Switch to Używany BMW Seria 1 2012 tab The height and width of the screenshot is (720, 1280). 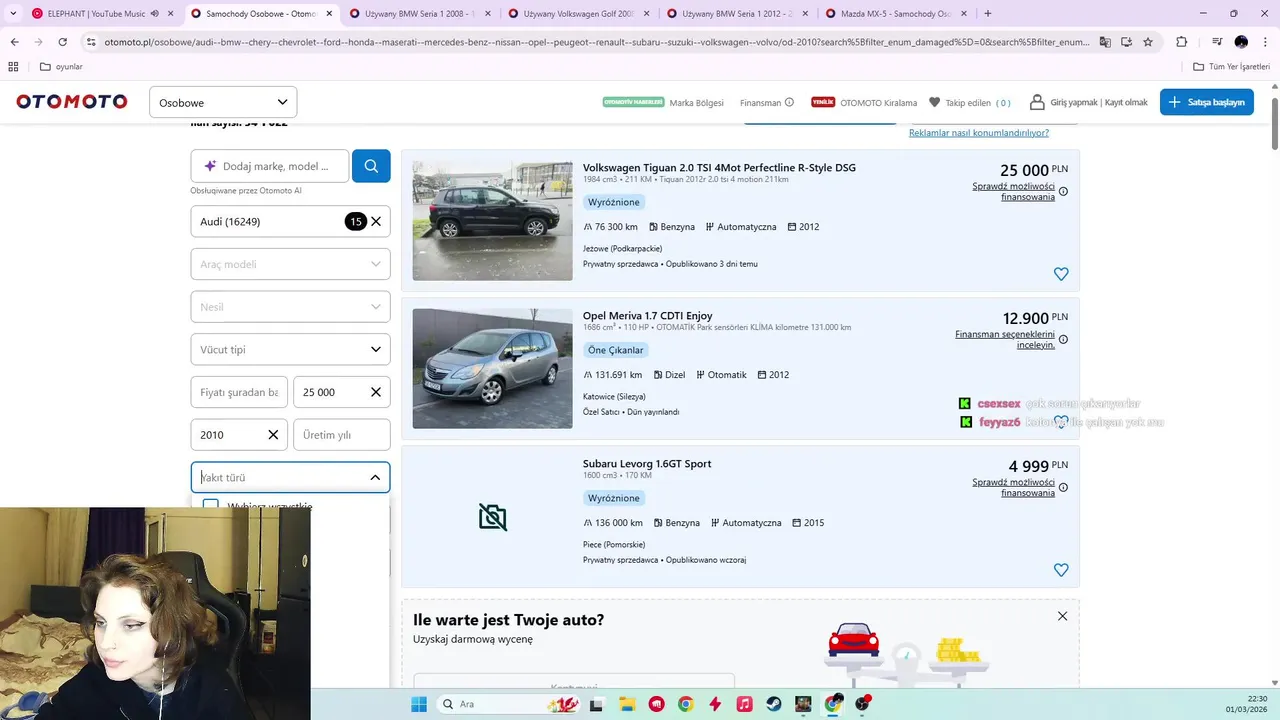[736, 14]
